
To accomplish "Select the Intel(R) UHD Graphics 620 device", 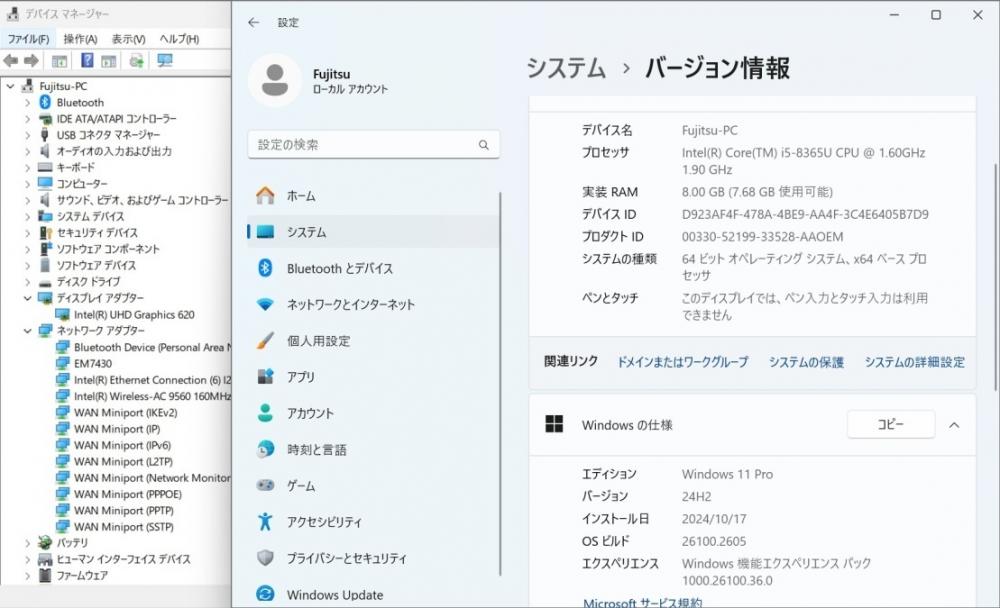I will (x=134, y=315).
